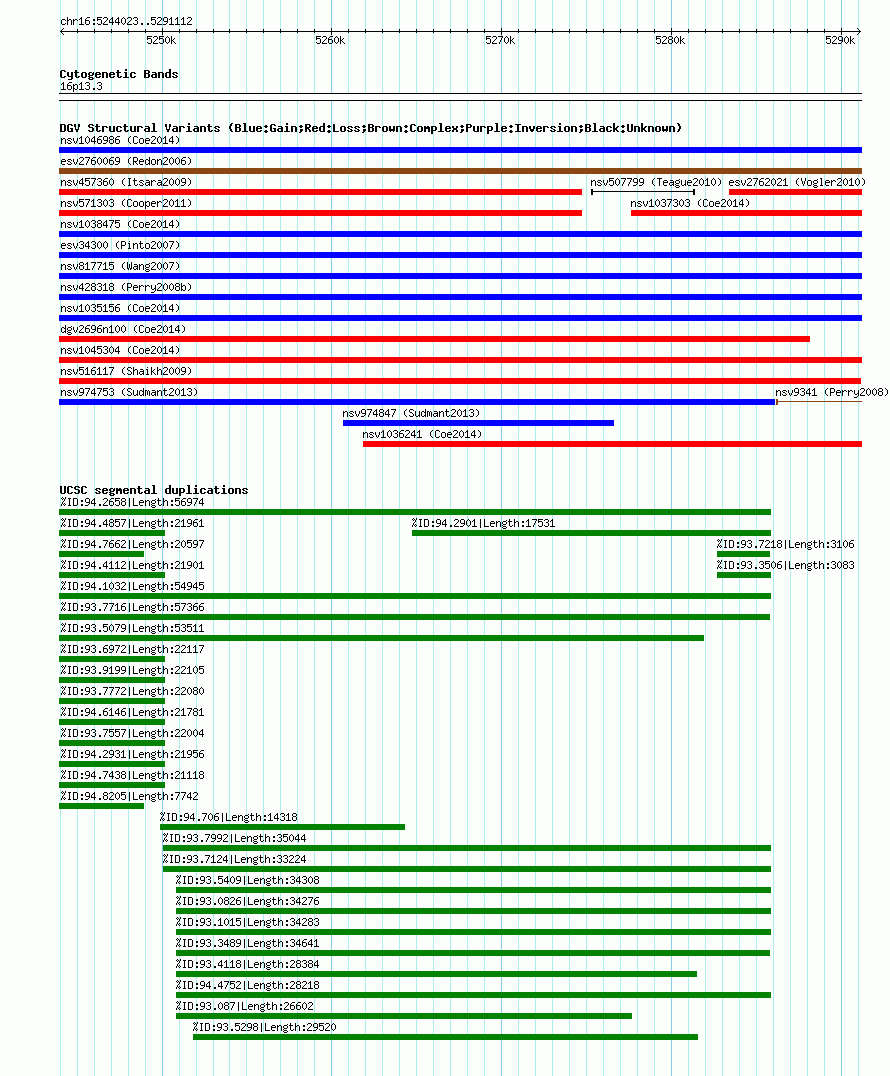Select duplication %ID:93.3489 Length:34641
This screenshot has width=890, height=1076.
click(247, 944)
